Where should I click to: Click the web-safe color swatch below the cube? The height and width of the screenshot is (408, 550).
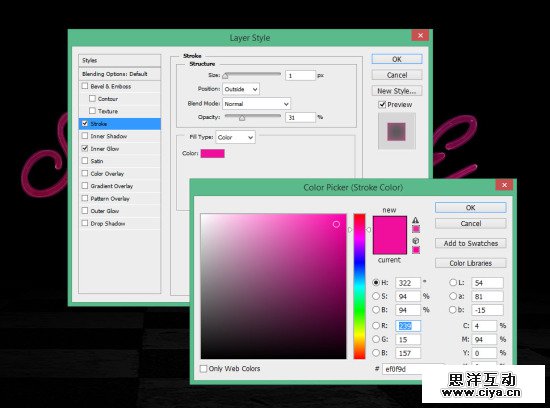tap(416, 250)
